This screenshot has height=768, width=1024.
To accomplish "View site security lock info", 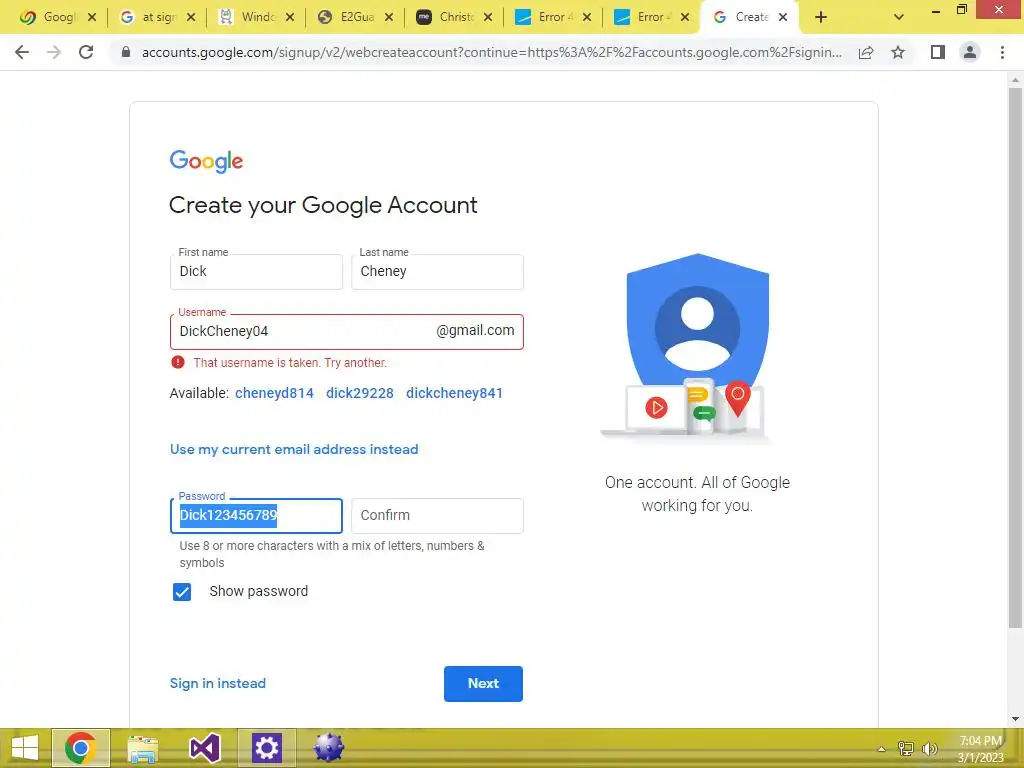I will (126, 52).
